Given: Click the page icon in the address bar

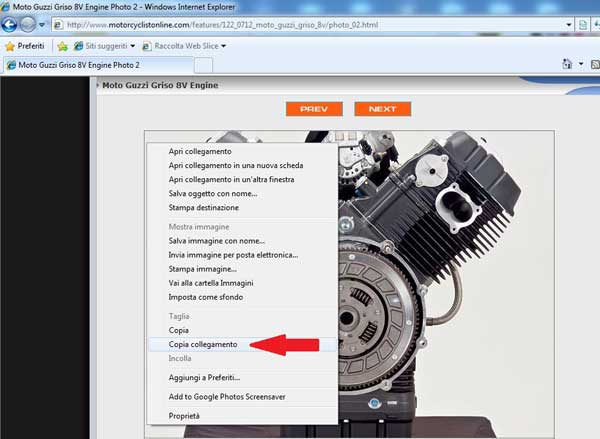Looking at the screenshot, I should tap(58, 25).
